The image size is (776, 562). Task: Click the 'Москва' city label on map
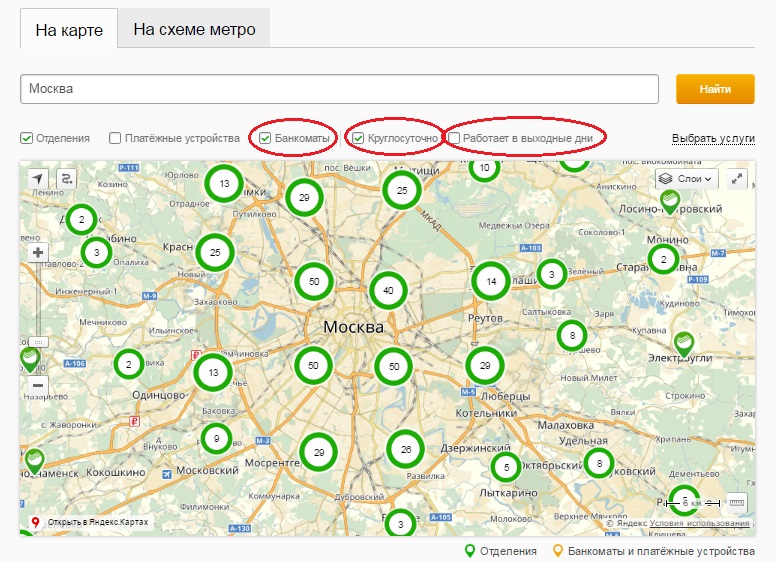pyautogui.click(x=353, y=327)
